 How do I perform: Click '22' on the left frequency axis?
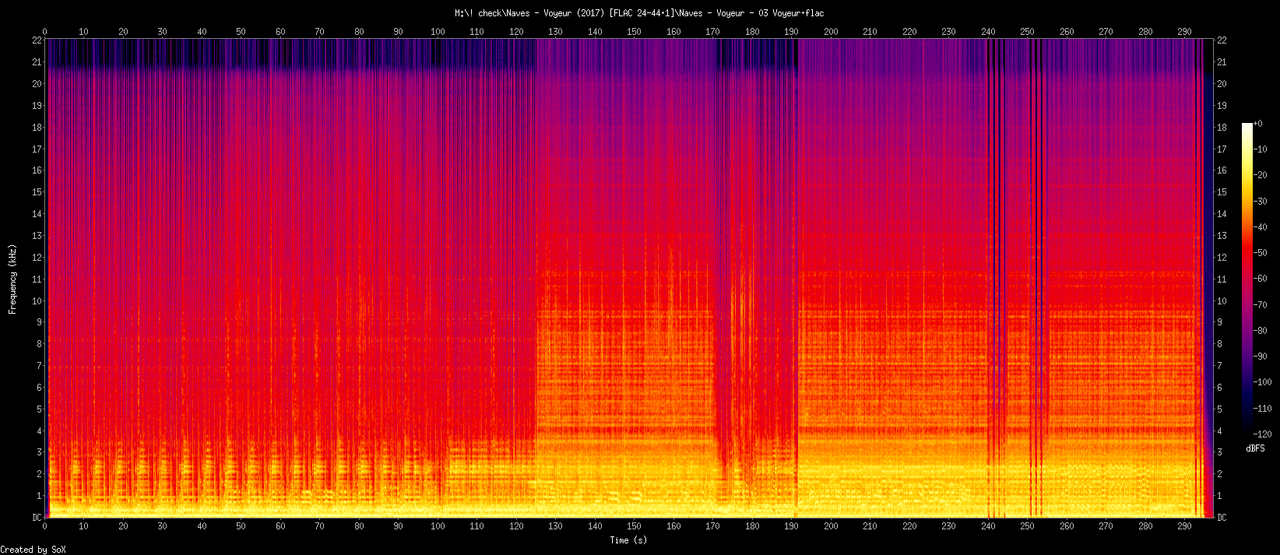[x=36, y=40]
